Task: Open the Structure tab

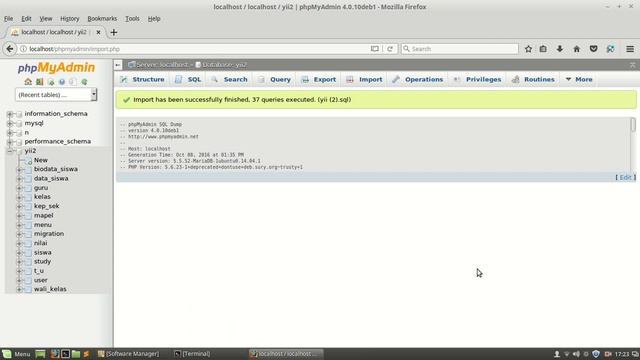Action: [x=142, y=80]
